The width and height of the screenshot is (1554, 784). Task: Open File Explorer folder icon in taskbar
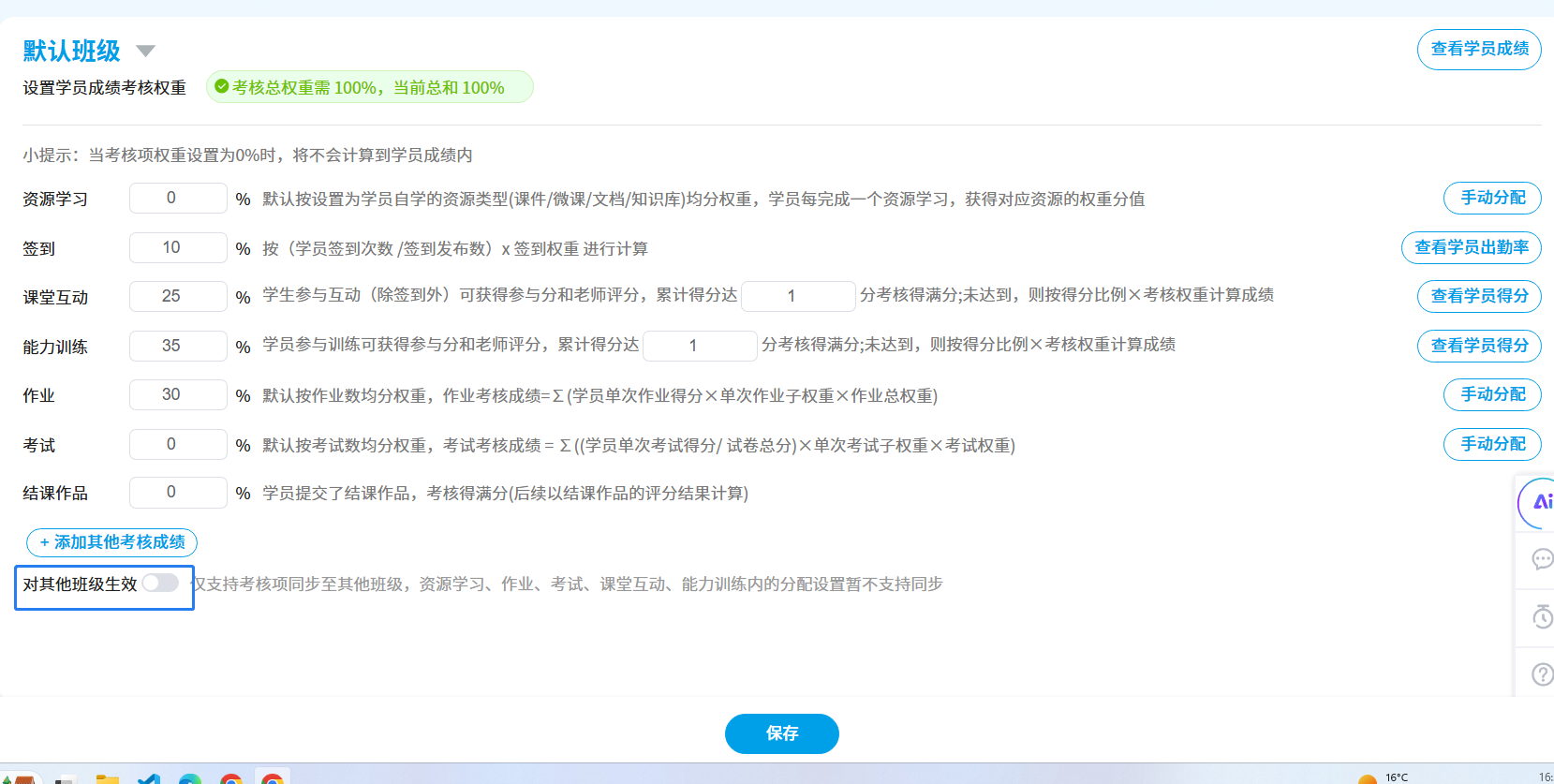point(108,778)
